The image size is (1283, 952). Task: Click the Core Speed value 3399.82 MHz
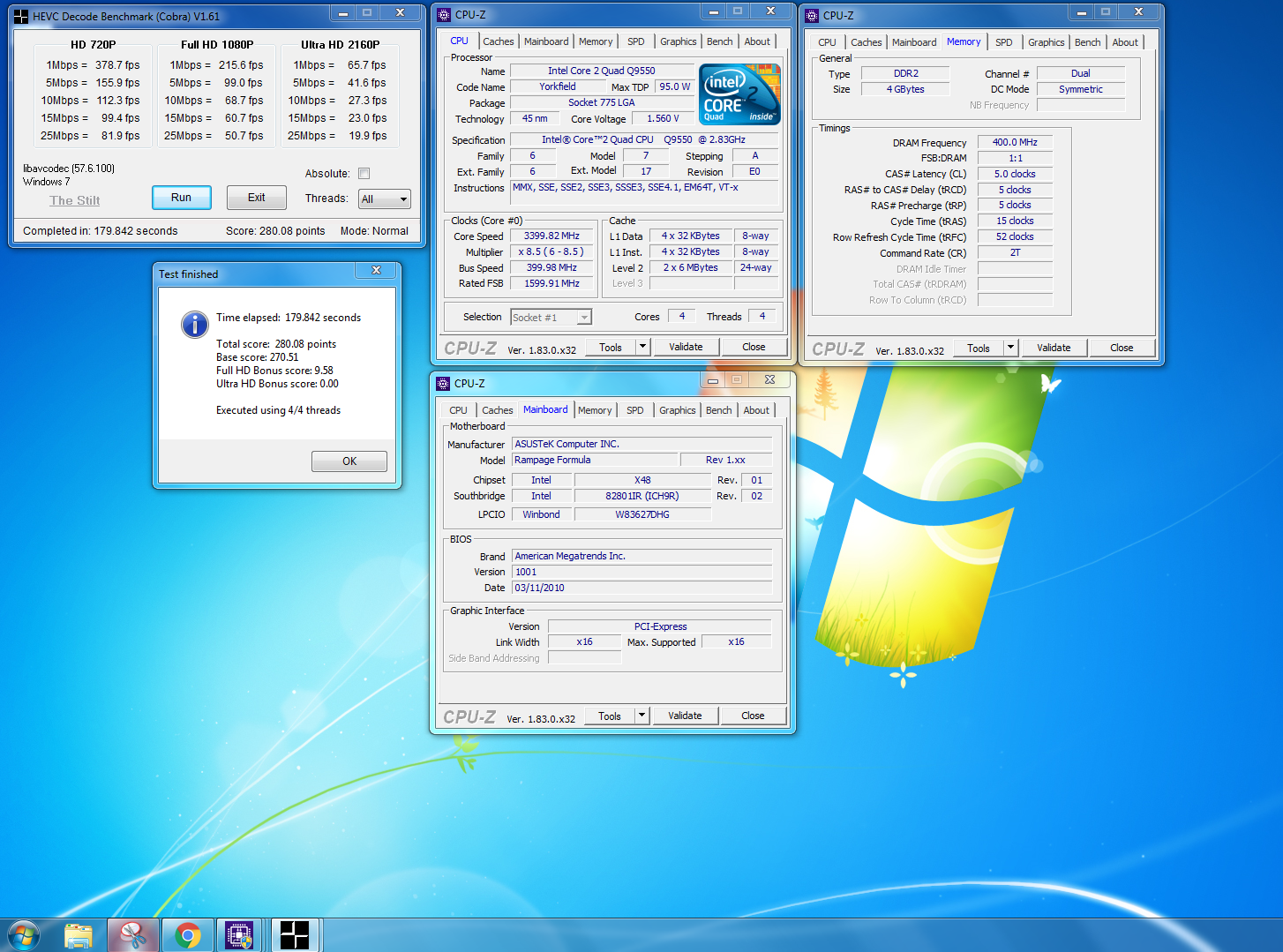point(551,236)
